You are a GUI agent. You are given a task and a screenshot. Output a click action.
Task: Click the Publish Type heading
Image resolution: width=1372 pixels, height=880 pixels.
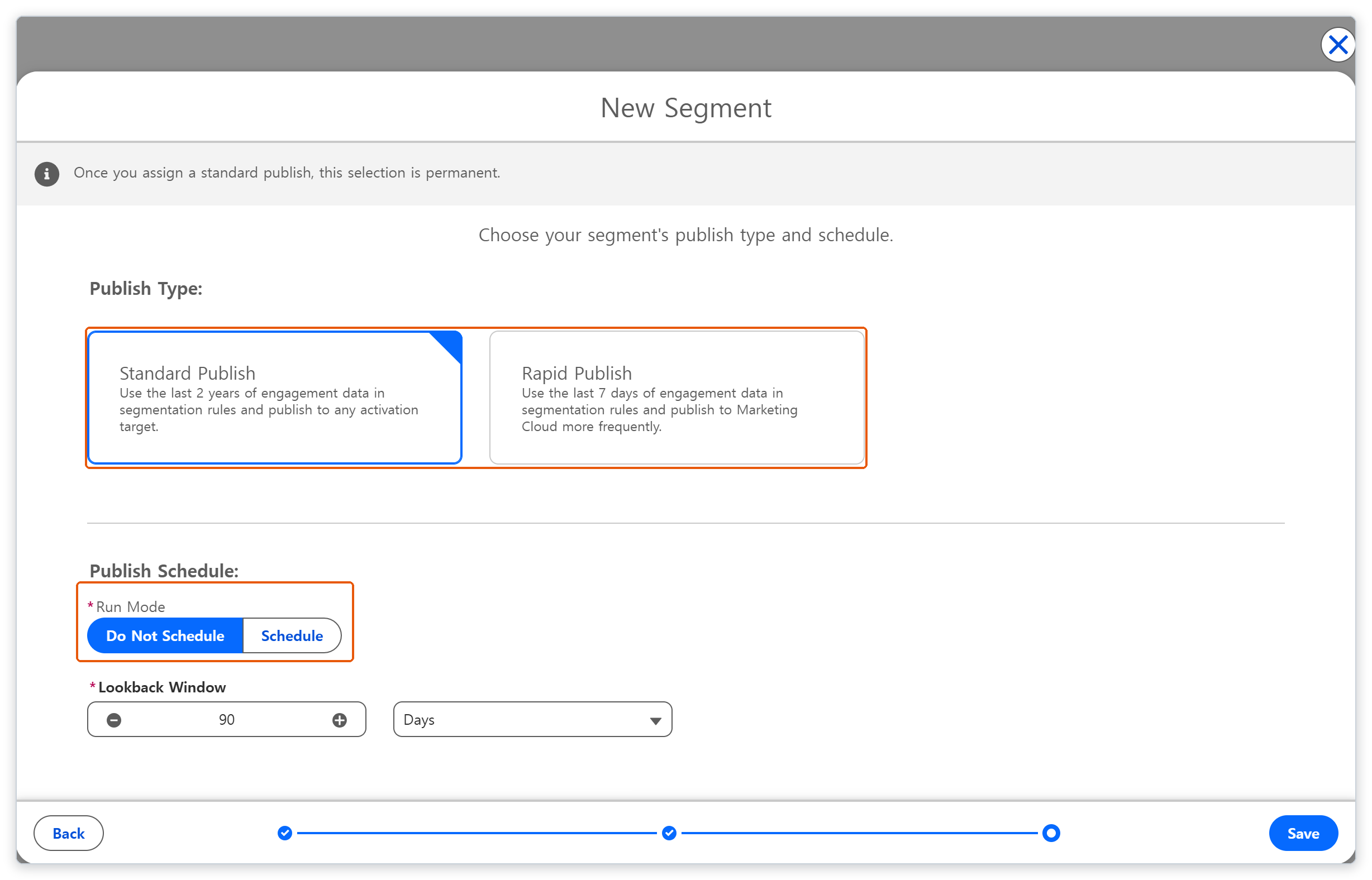[x=146, y=289]
